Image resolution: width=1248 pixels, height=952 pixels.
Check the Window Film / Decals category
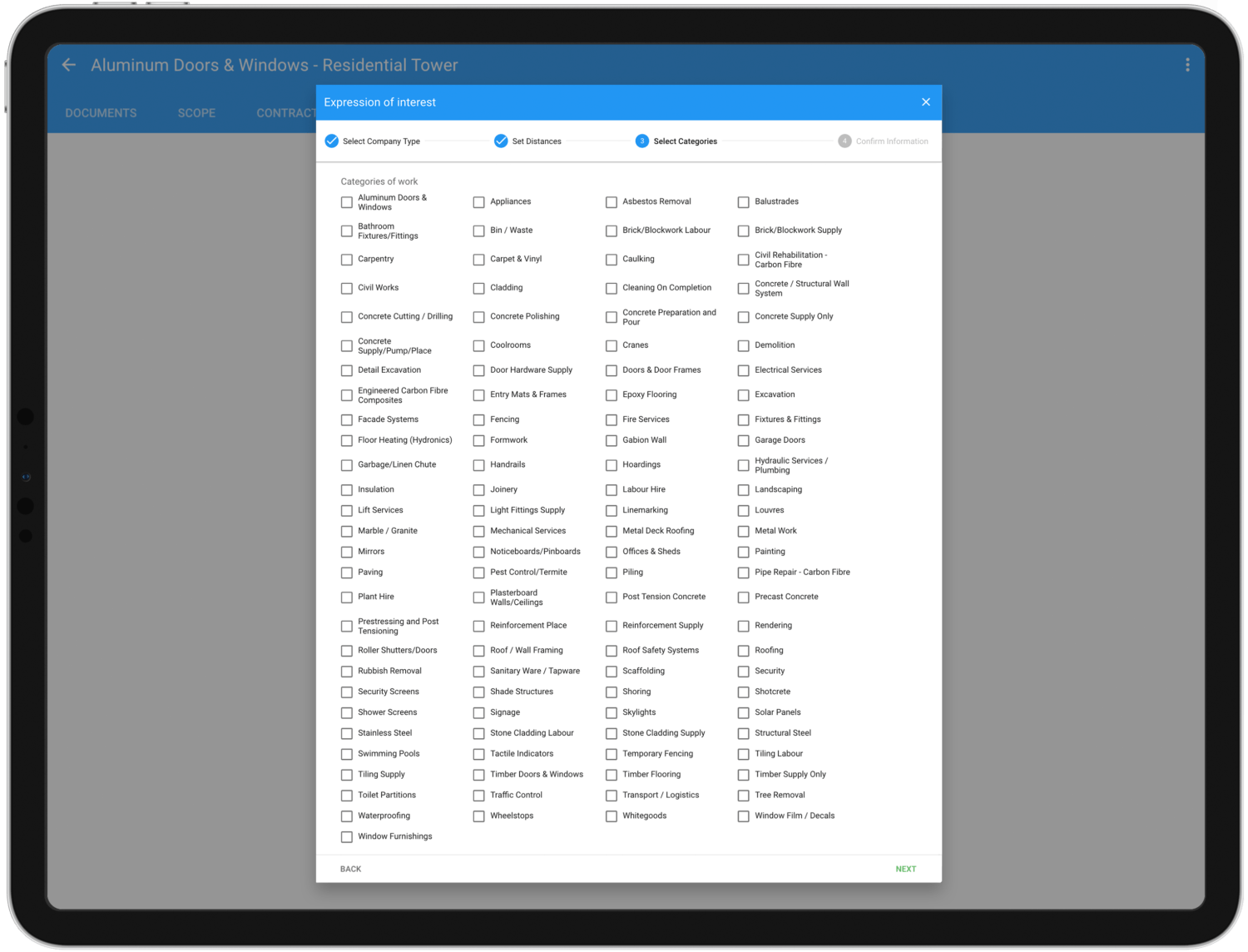(x=743, y=816)
